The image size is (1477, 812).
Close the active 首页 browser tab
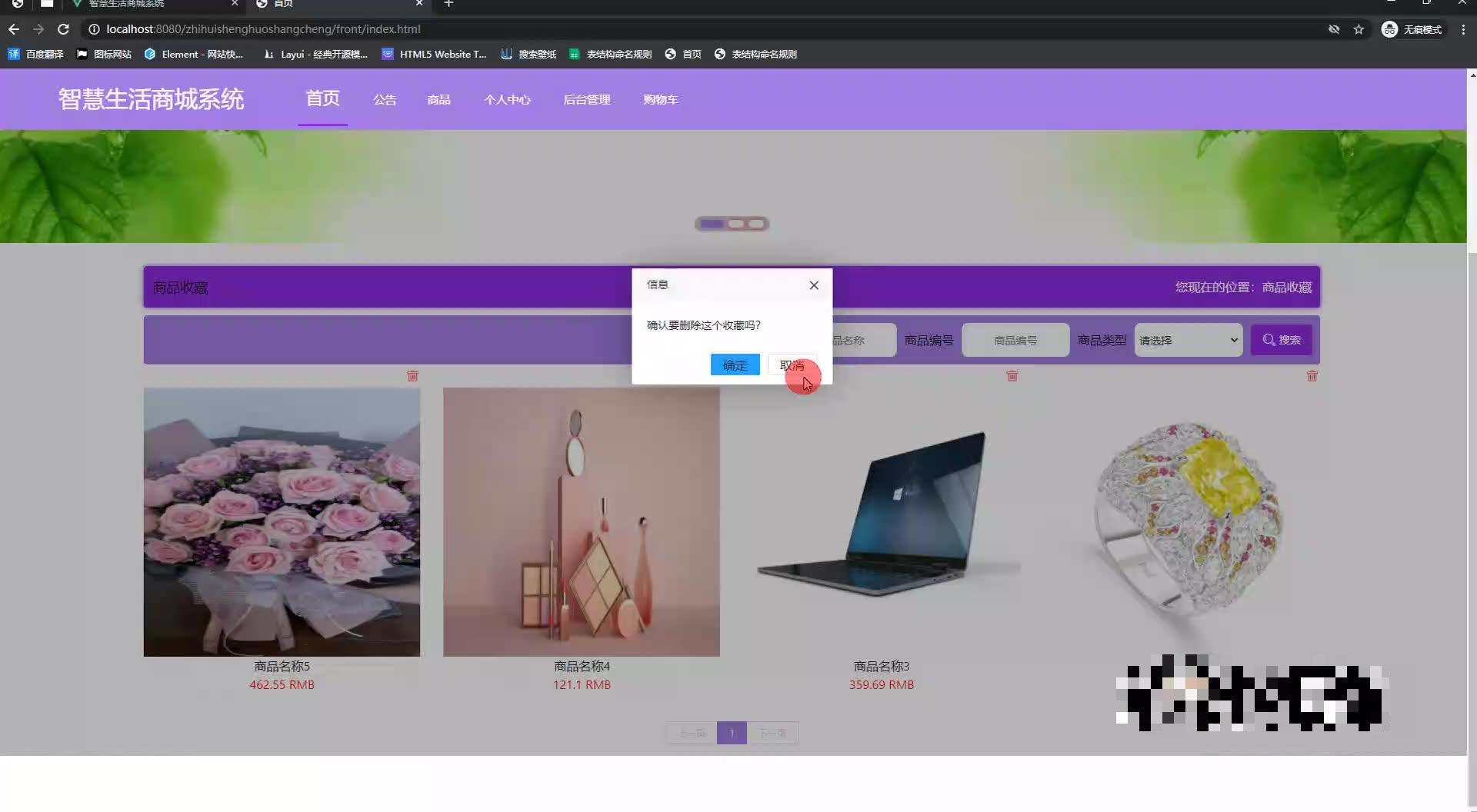click(x=419, y=4)
